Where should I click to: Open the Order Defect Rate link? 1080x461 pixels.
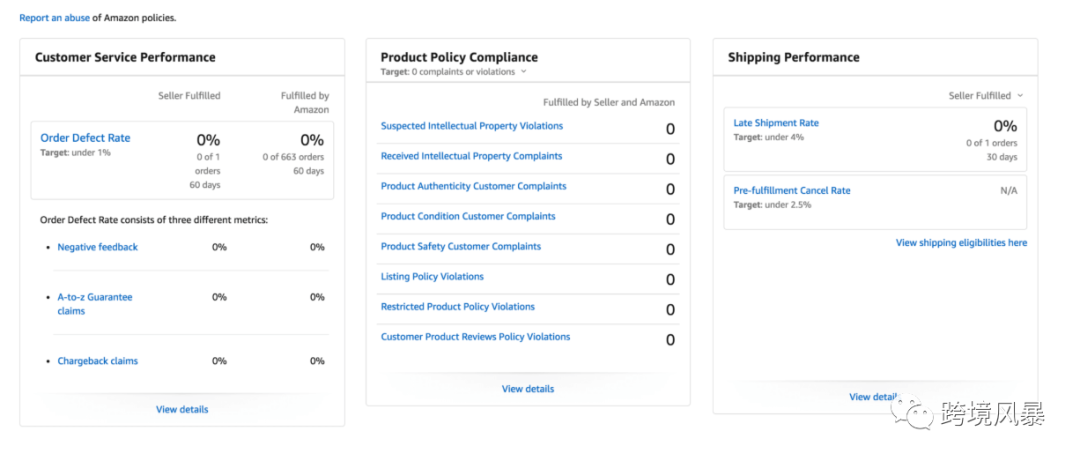click(x=85, y=138)
